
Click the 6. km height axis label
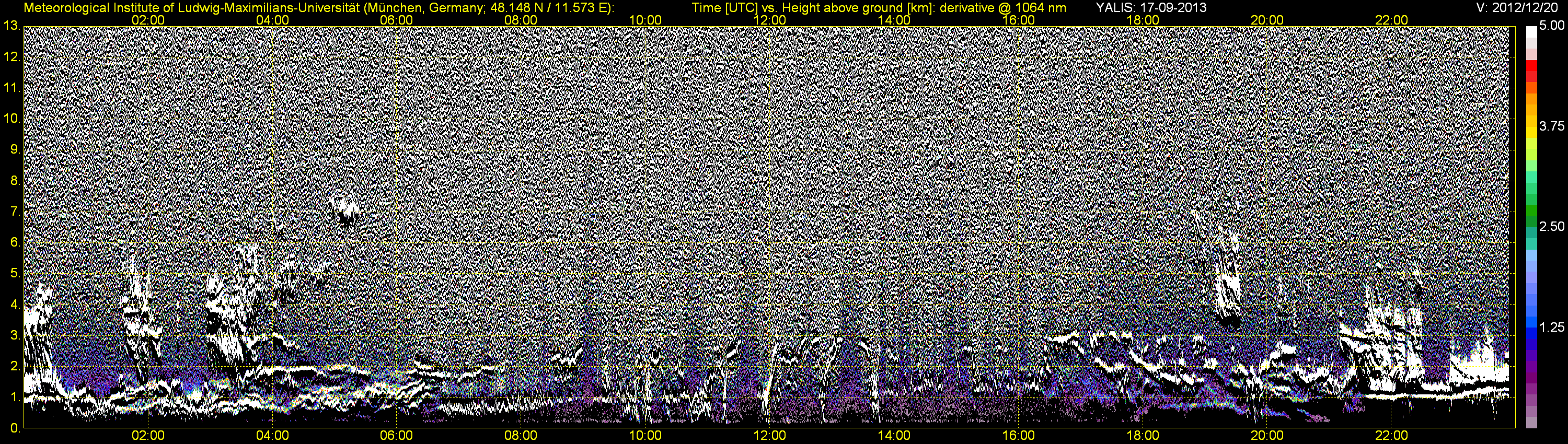15,243
